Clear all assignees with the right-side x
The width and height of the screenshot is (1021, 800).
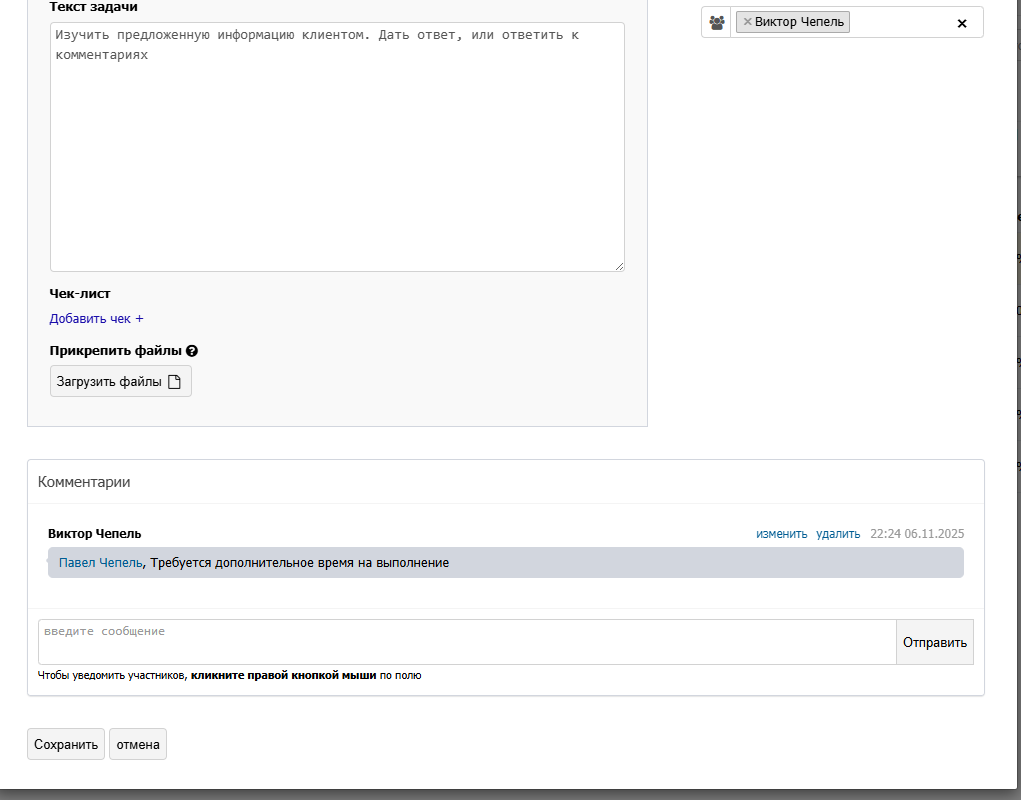962,23
